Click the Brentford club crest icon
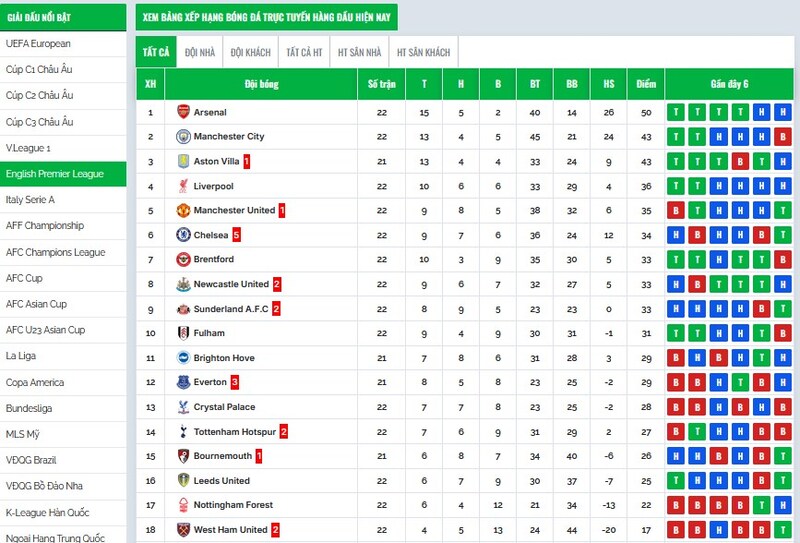Viewport: 800px width, 543px height. pyautogui.click(x=183, y=259)
